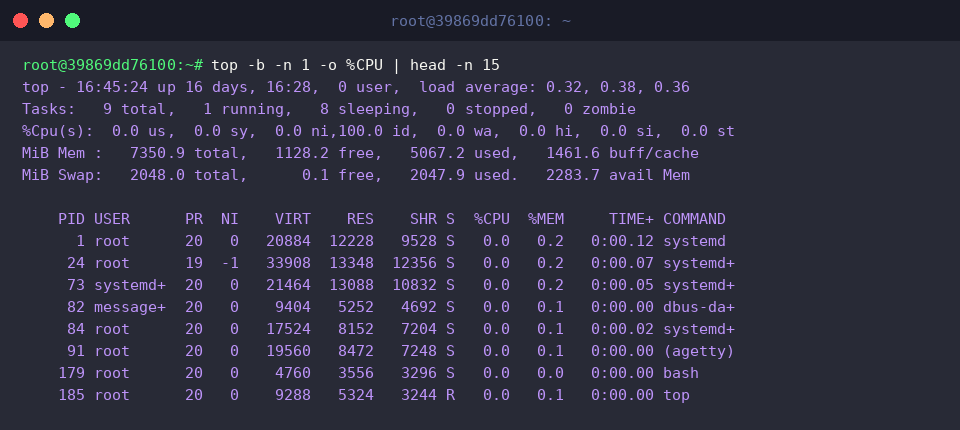
Task: Click the TIME+ column header
Action: click(x=631, y=219)
